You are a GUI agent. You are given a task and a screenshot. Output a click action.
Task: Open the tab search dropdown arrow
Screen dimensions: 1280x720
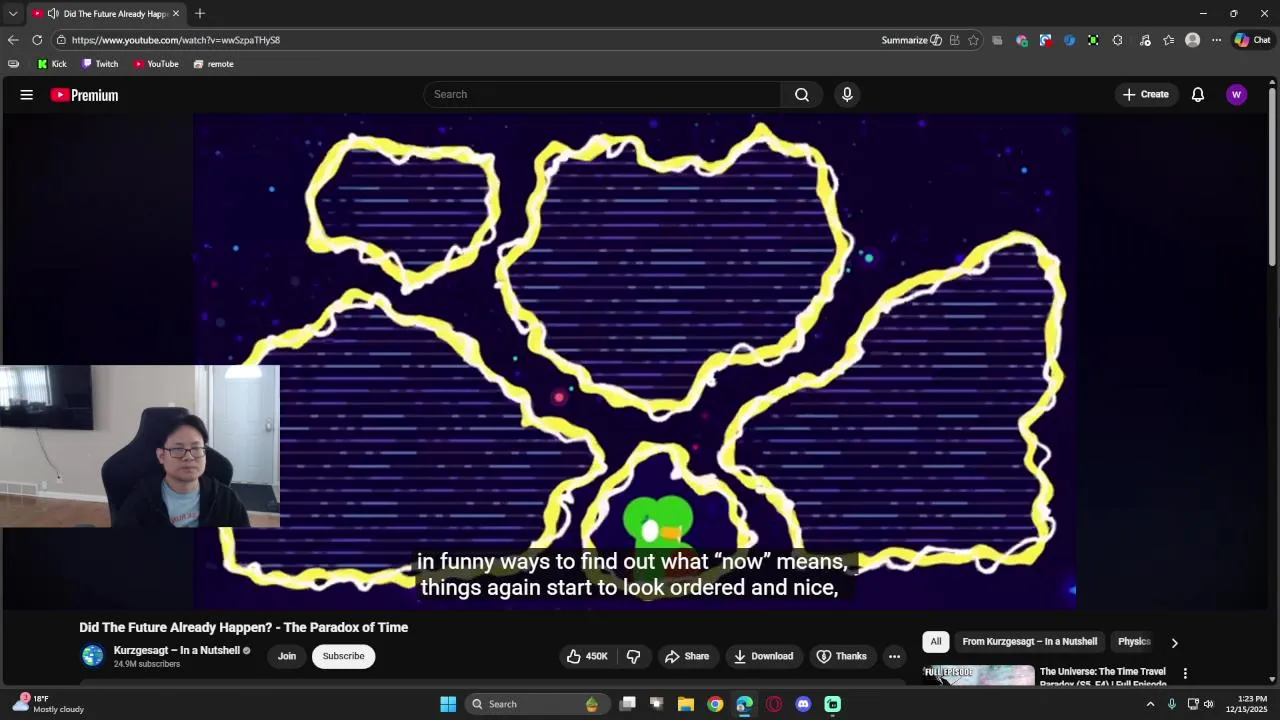coord(13,14)
